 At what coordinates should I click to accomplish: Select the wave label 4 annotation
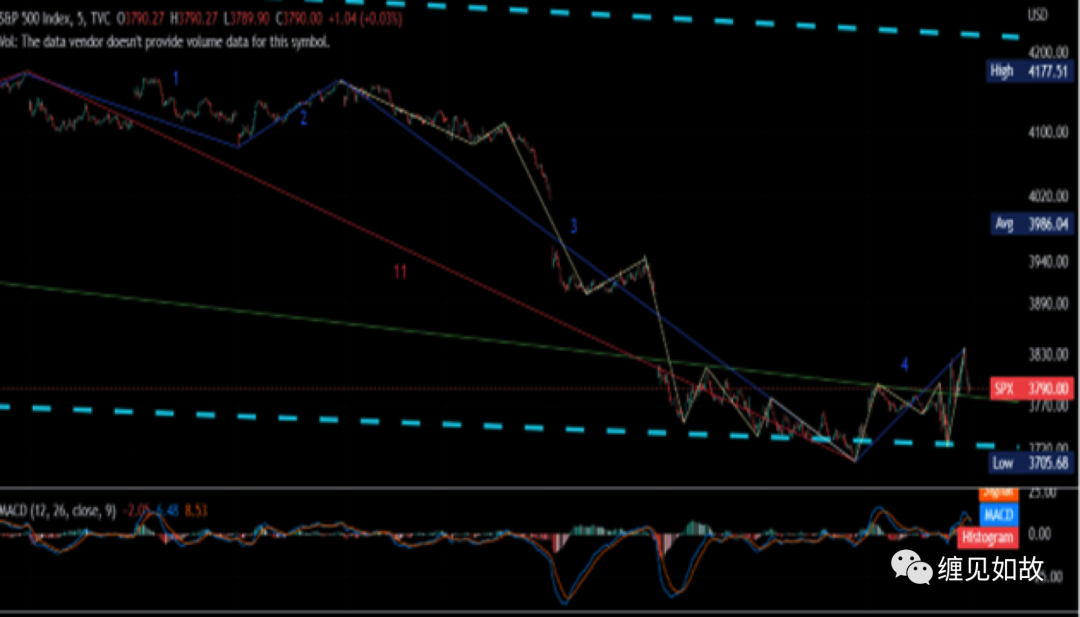click(x=906, y=364)
